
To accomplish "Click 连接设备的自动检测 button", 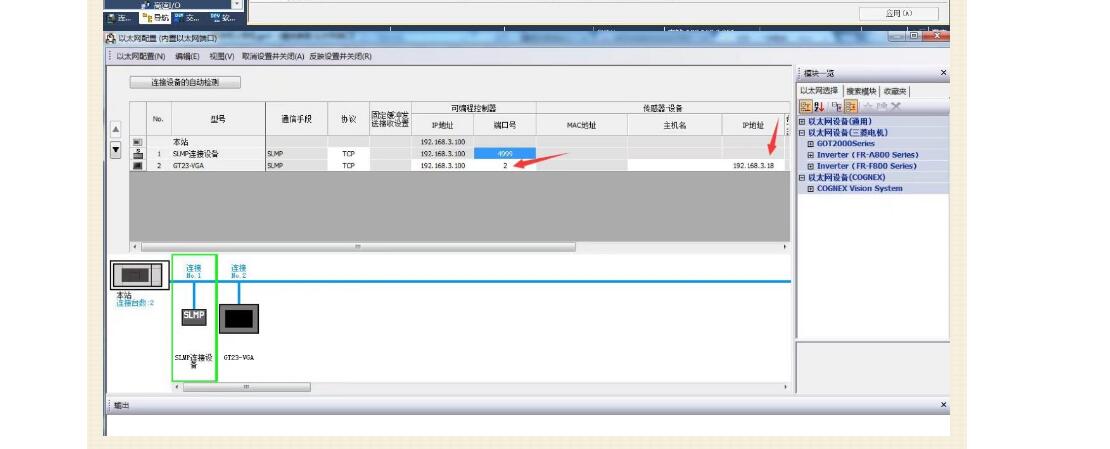I will tap(184, 82).
